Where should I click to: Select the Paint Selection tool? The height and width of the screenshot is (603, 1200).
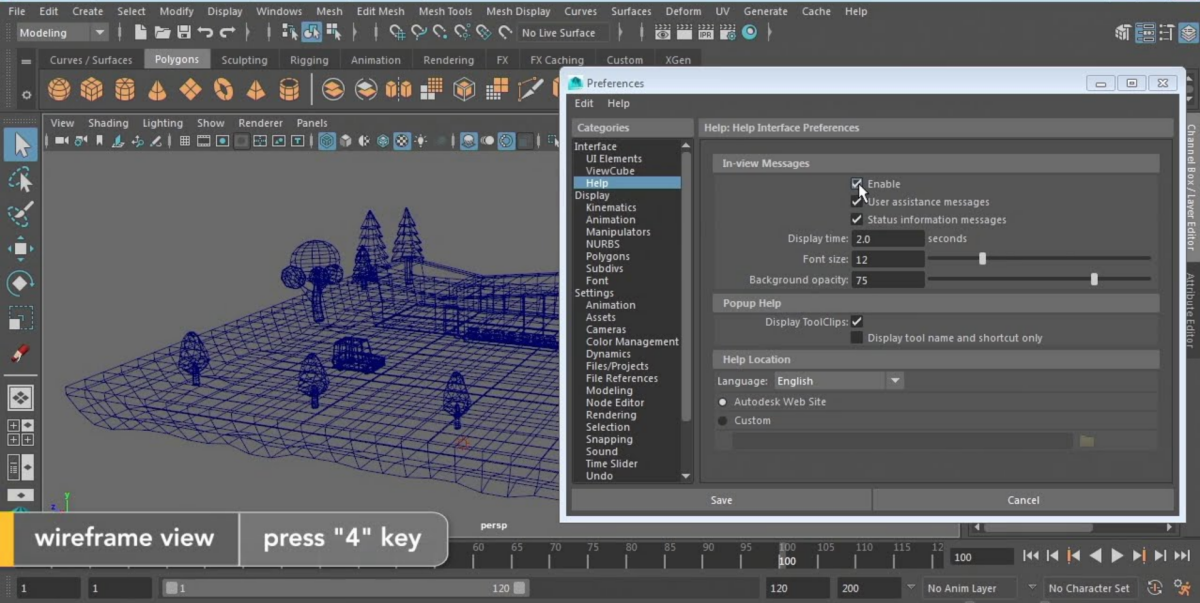coord(21,214)
